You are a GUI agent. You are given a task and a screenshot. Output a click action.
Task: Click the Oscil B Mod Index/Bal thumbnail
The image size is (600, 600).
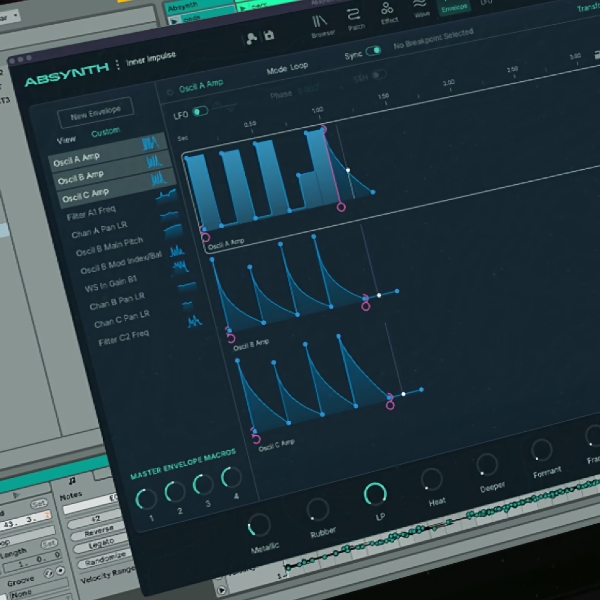177,250
